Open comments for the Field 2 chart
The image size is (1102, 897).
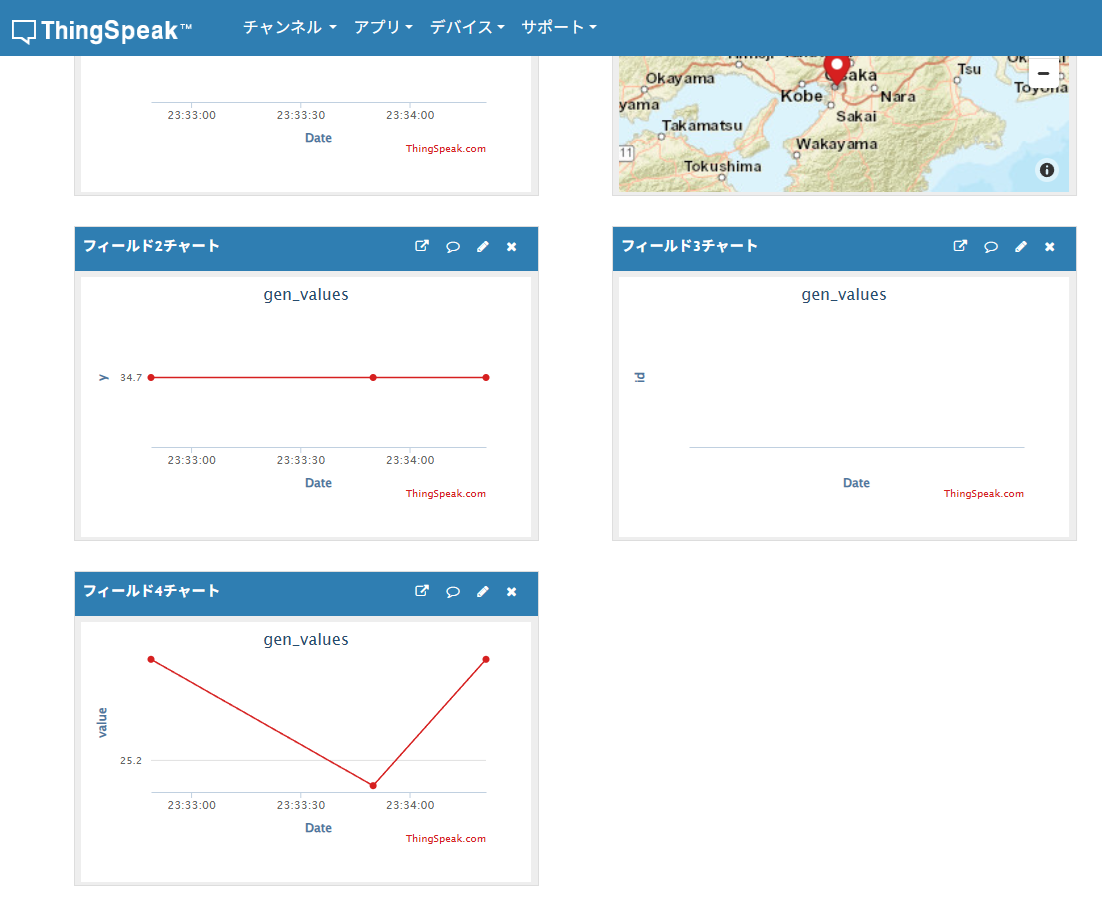pyautogui.click(x=453, y=247)
